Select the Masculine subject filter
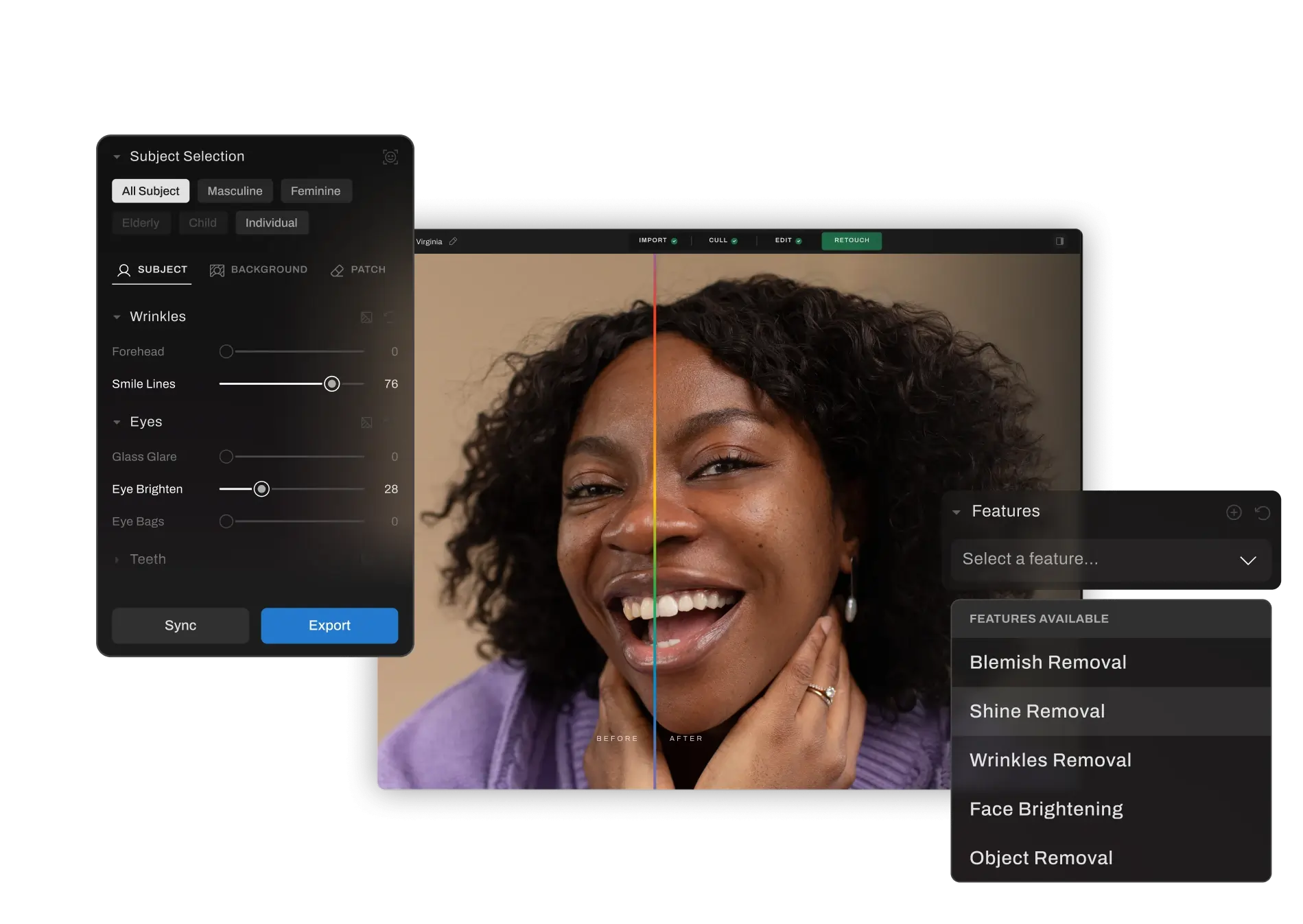1303x924 pixels. click(x=235, y=191)
